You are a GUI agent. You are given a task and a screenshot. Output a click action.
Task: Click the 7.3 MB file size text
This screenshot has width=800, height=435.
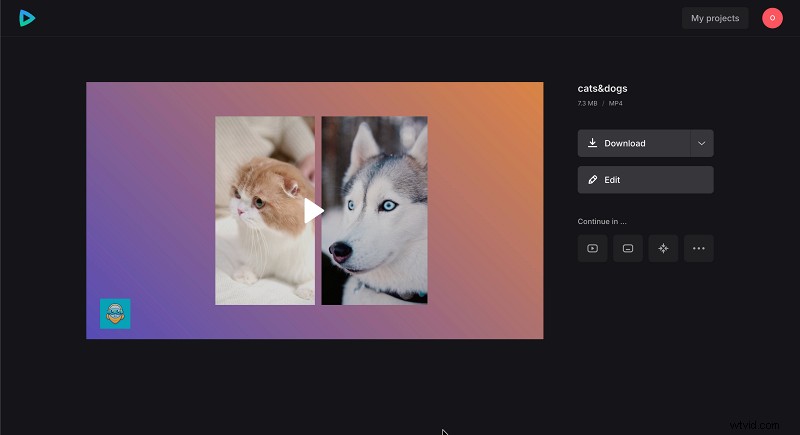tap(587, 103)
